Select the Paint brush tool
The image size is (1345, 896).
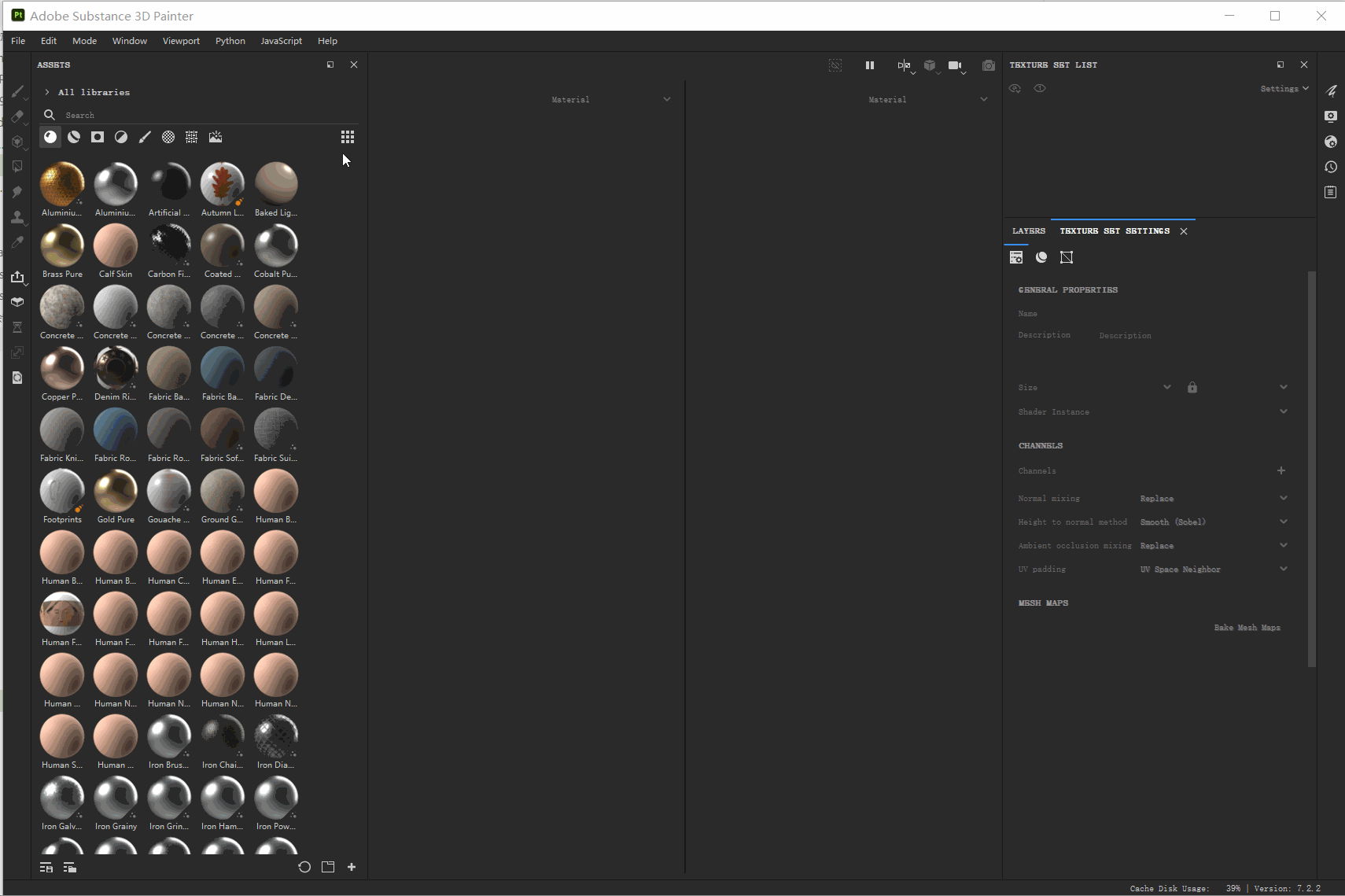(17, 91)
